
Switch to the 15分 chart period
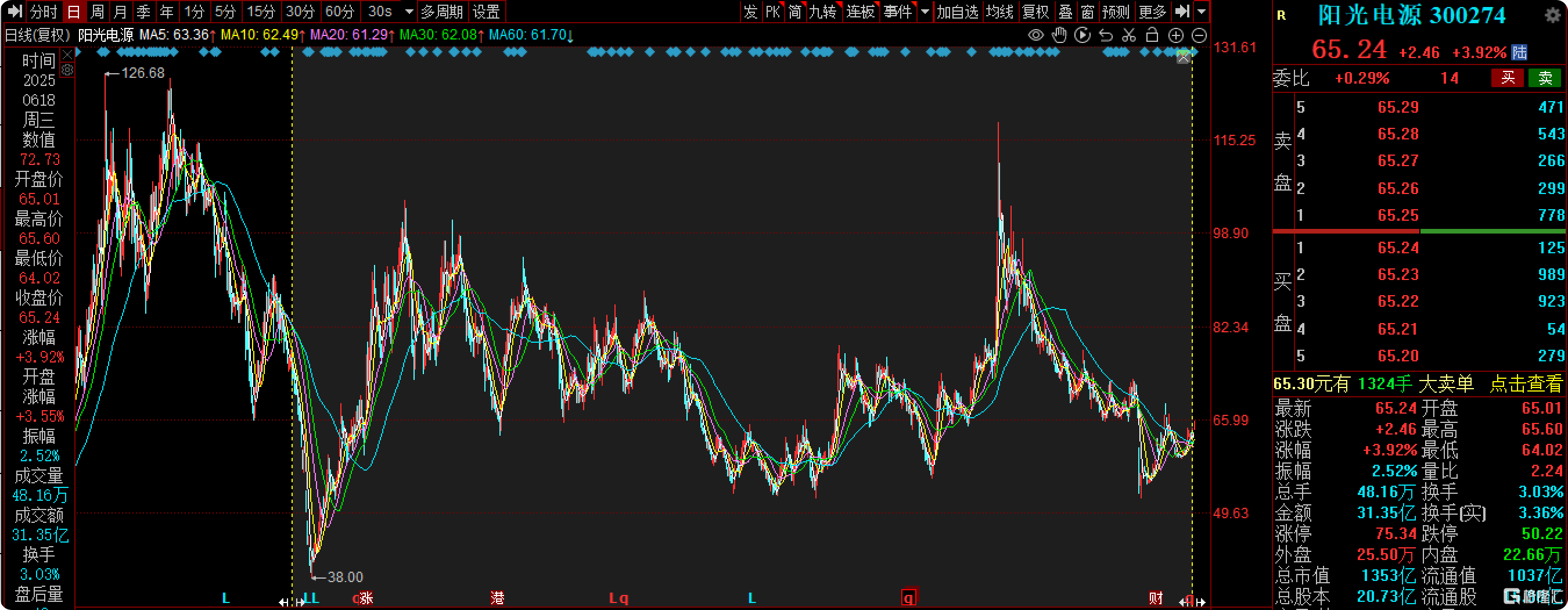click(261, 12)
